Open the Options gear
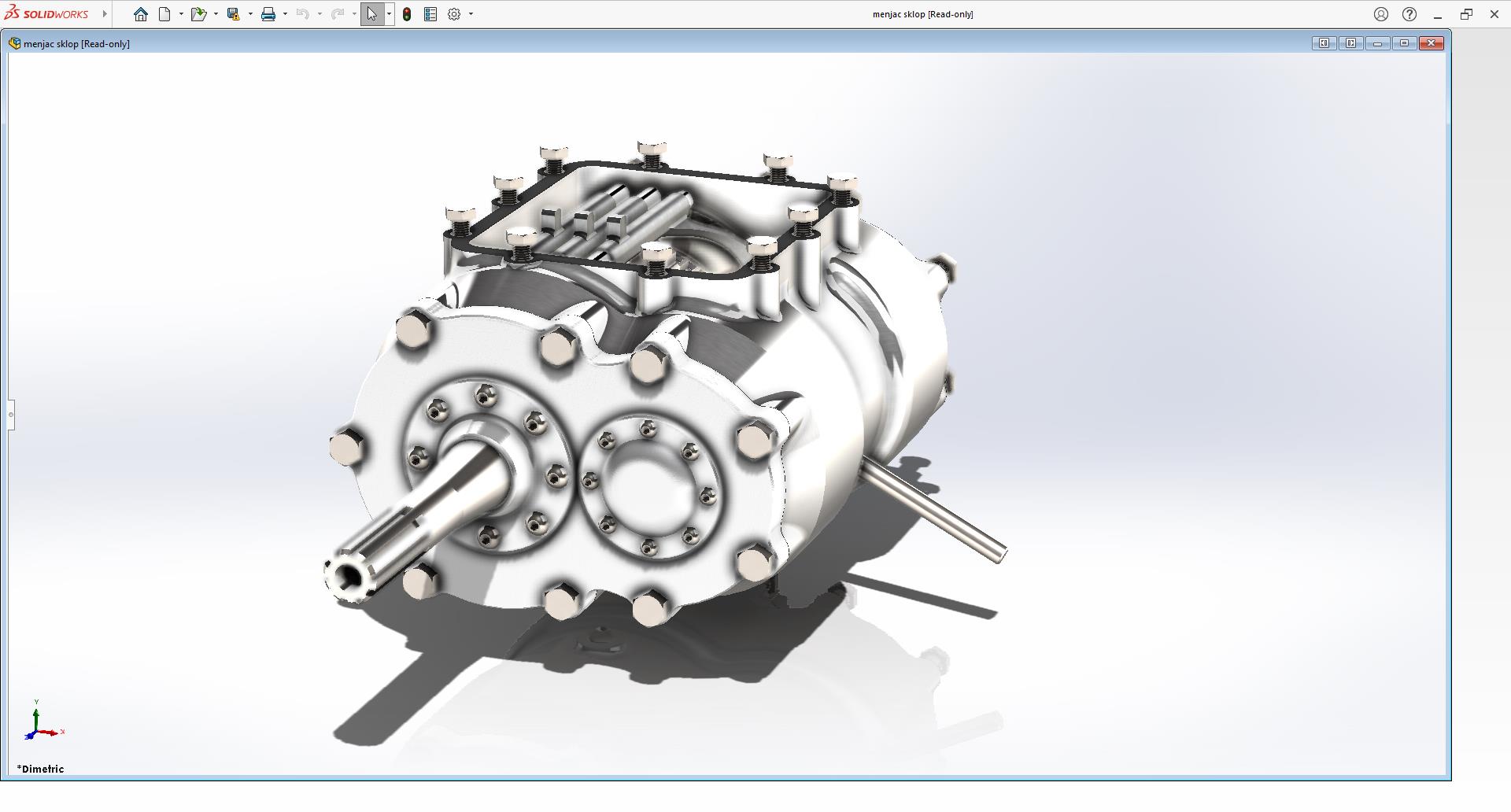Viewport: 1511px width, 812px height. click(x=454, y=14)
